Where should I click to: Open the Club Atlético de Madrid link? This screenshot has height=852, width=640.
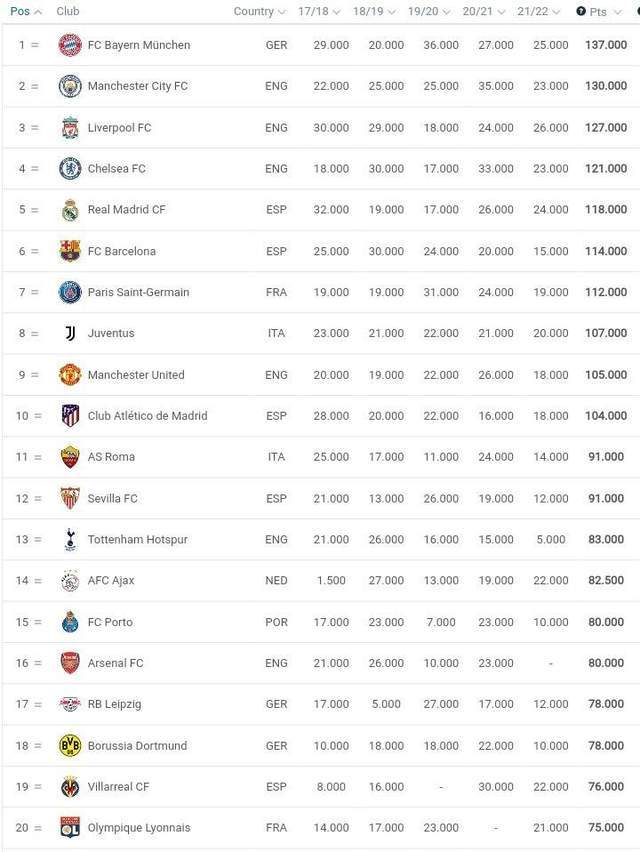(x=148, y=416)
